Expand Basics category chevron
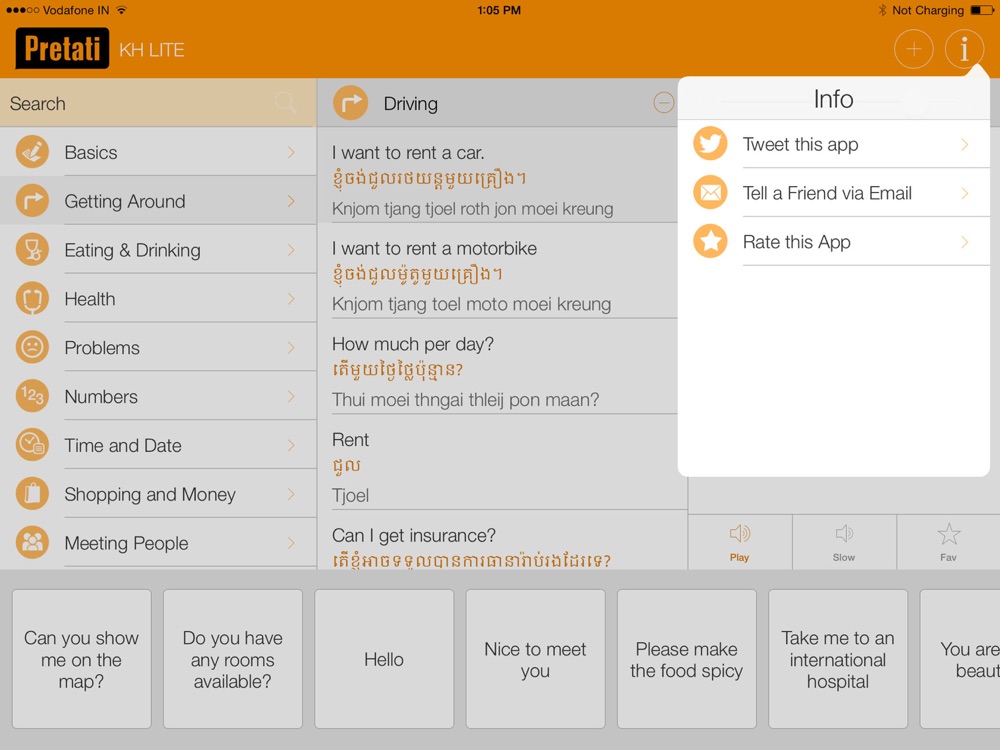The height and width of the screenshot is (750, 1000). point(291,152)
